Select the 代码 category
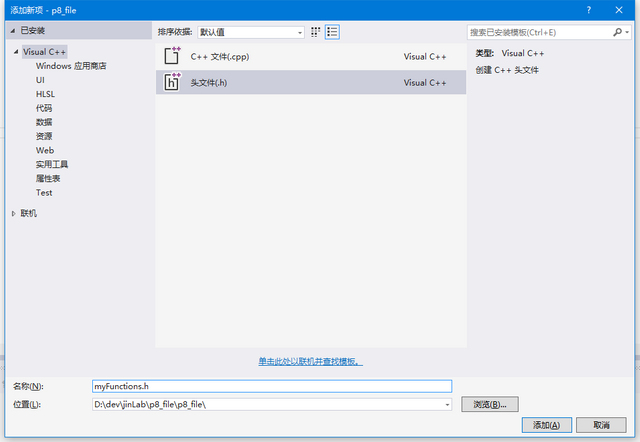 click(x=44, y=108)
